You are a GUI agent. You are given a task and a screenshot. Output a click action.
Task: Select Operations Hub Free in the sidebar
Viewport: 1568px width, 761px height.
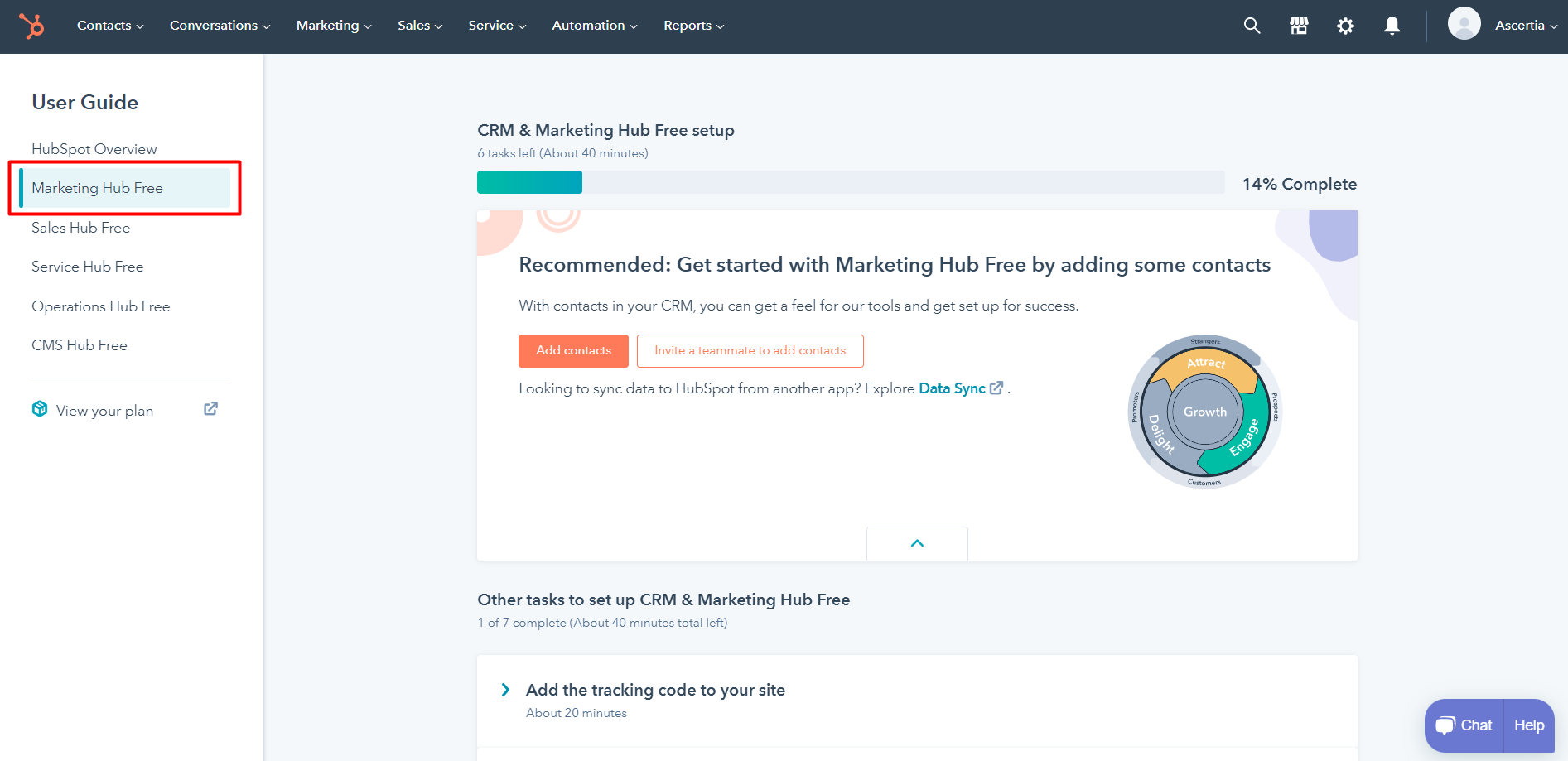click(101, 306)
